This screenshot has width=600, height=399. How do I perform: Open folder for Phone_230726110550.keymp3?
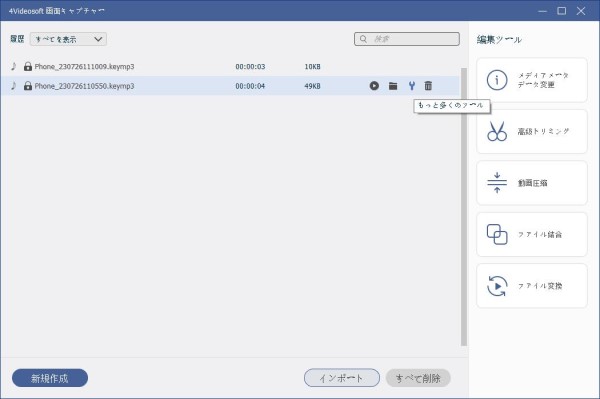pos(393,86)
